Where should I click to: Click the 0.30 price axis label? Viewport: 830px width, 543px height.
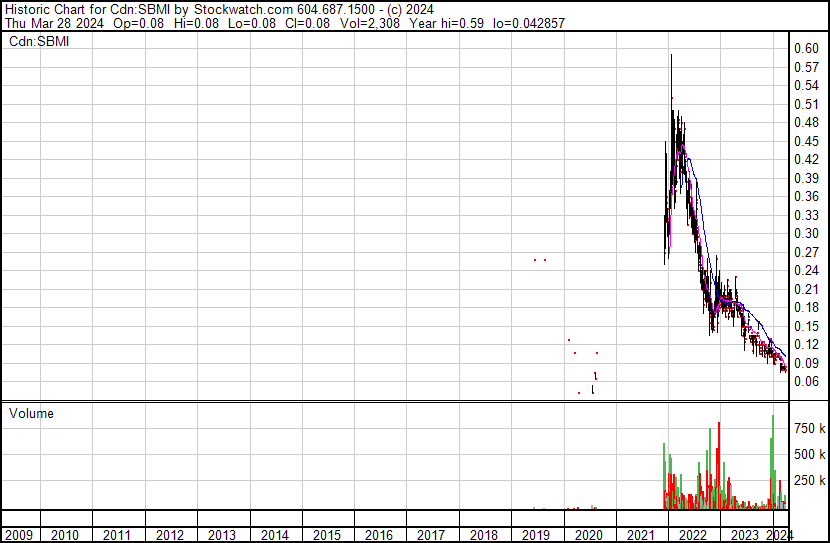(806, 233)
